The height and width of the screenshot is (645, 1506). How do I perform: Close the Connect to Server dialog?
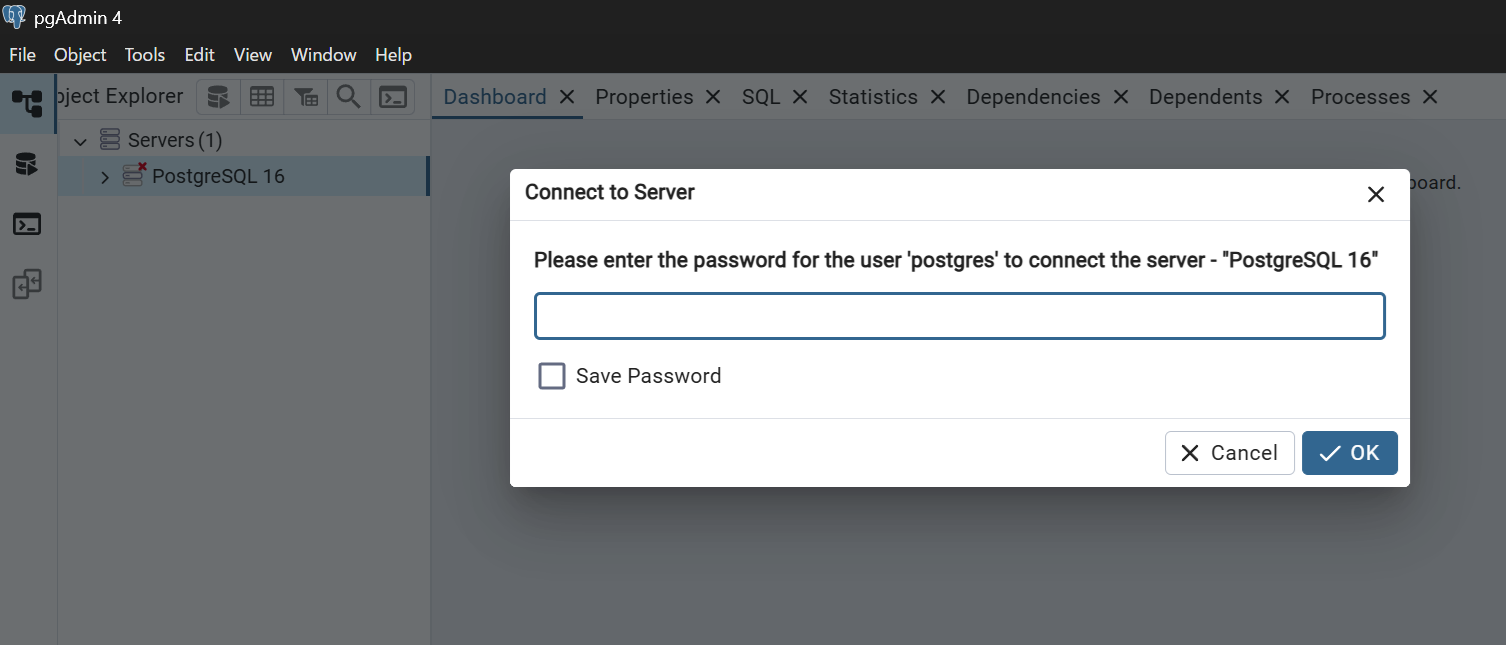point(1376,194)
